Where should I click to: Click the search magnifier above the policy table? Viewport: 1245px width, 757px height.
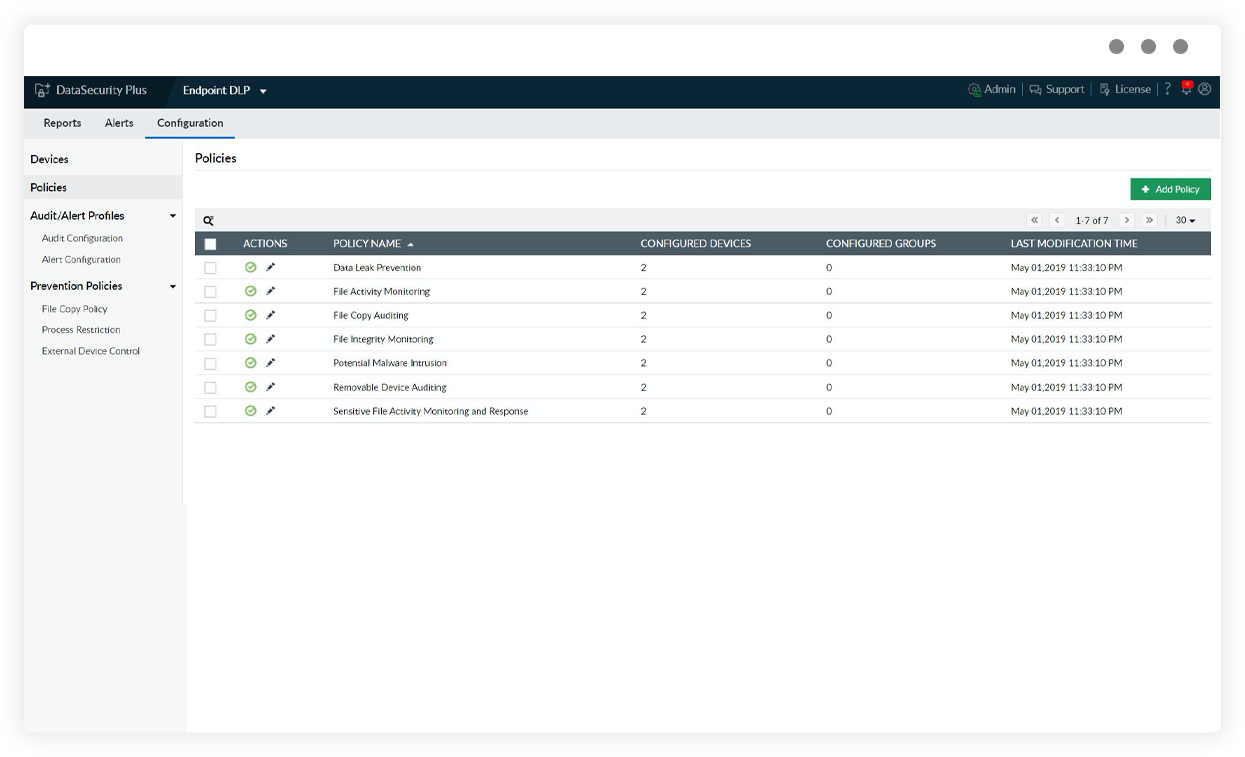pos(207,219)
